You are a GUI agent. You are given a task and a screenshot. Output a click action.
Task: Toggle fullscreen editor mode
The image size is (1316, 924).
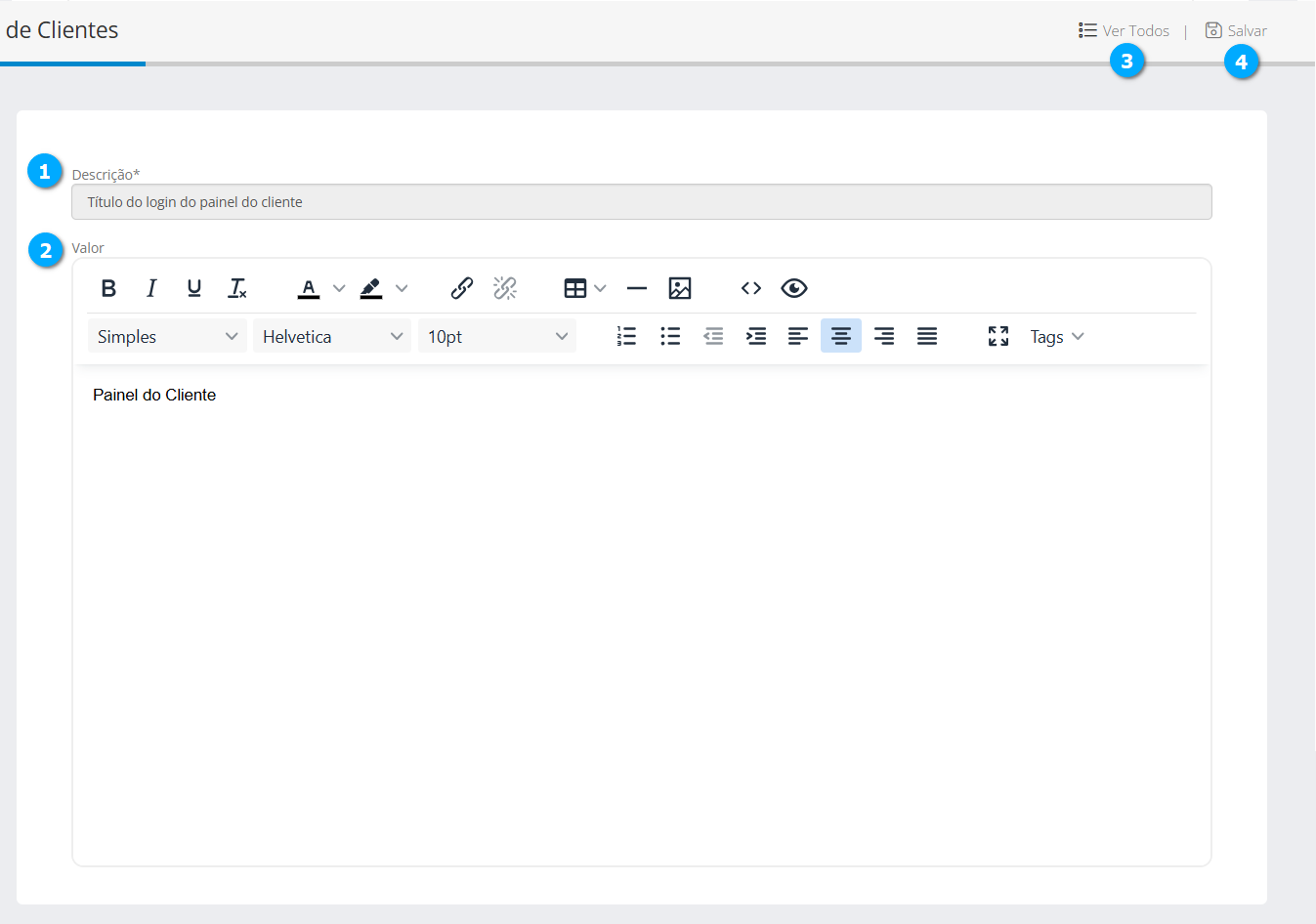(998, 336)
